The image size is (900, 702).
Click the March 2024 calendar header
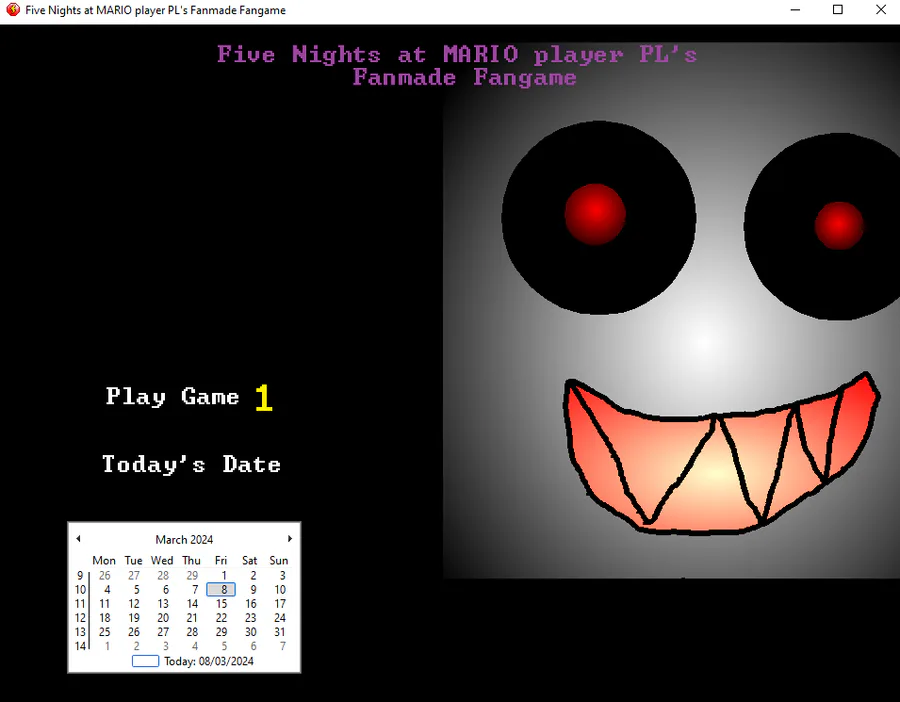[184, 540]
